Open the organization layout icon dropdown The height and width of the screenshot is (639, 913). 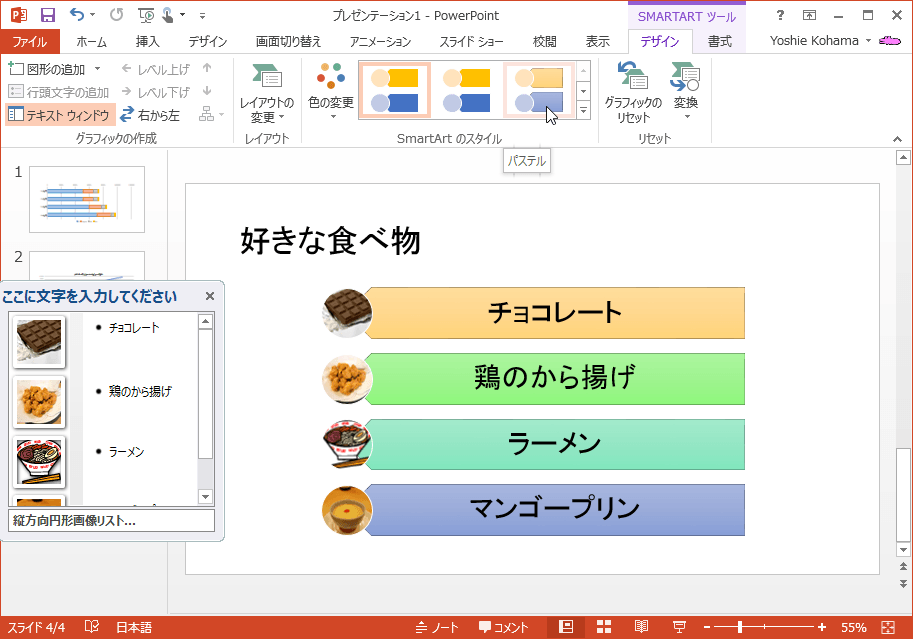pyautogui.click(x=211, y=114)
